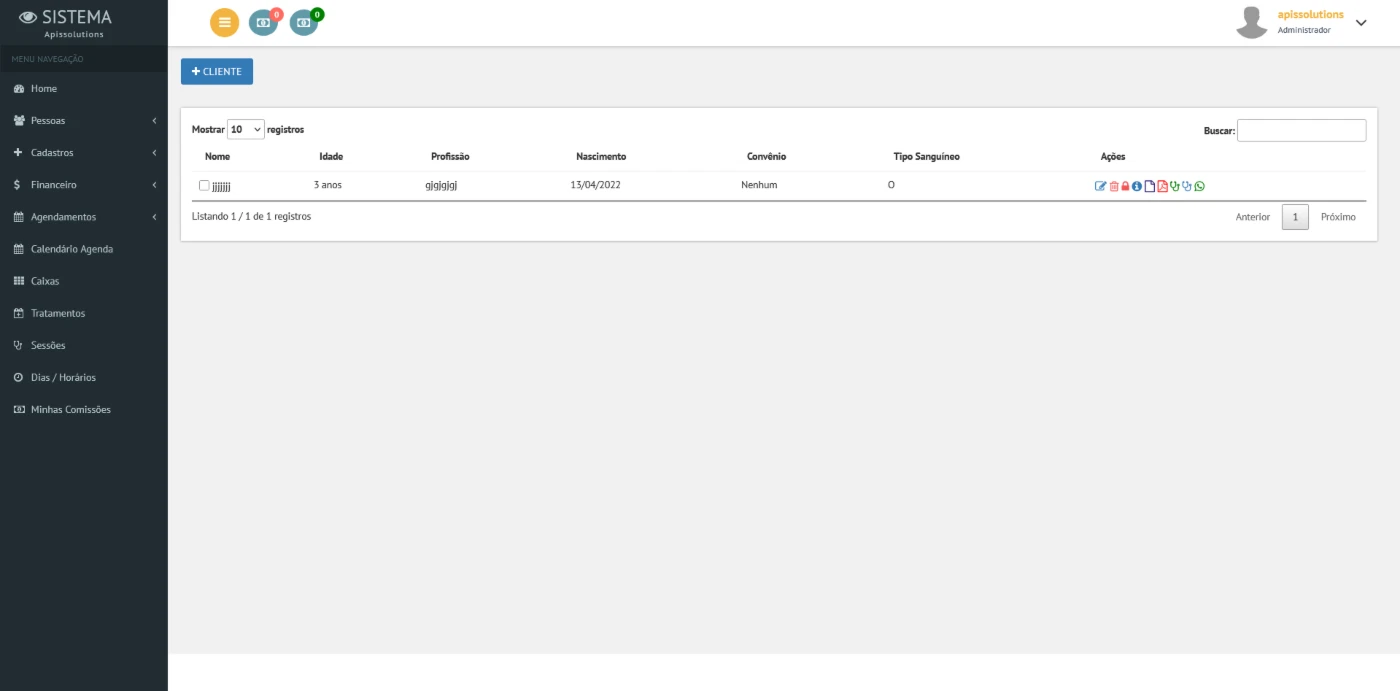
Task: Open Calendário Agenda in the sidebar
Action: [x=71, y=249]
